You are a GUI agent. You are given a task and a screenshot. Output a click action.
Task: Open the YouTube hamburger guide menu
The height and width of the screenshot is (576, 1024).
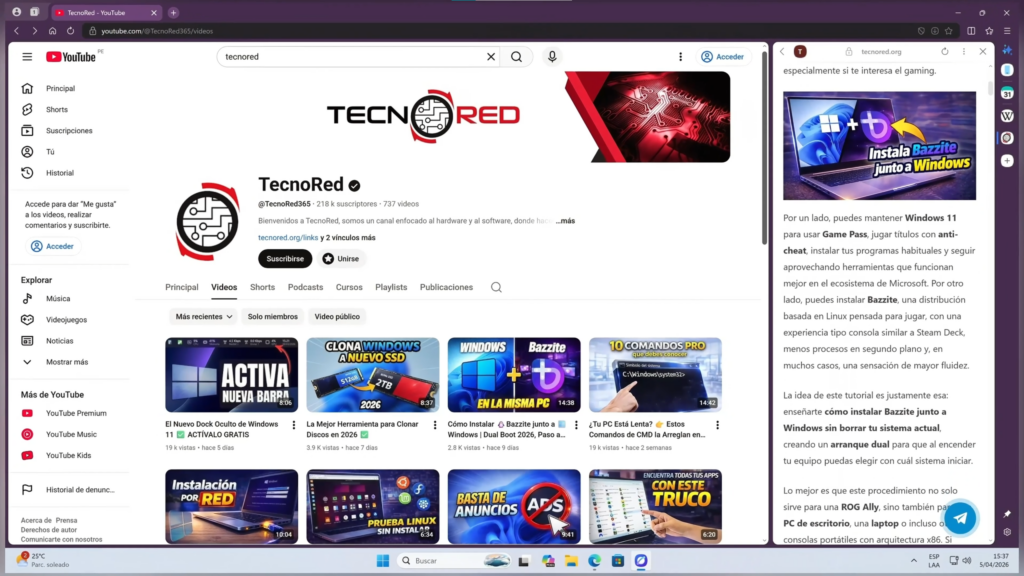pyautogui.click(x=27, y=57)
